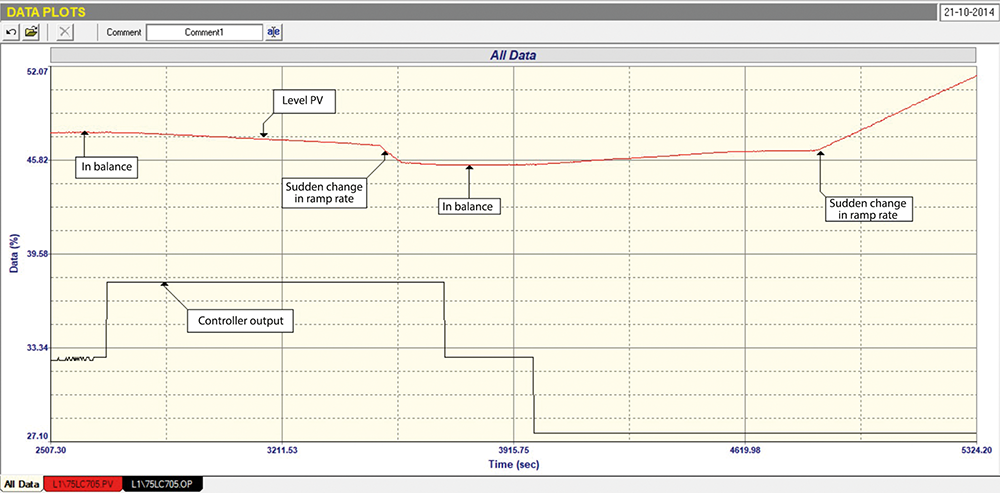Click the 45.82 y-axis value
Screen dimensions: 1000x493
point(36,160)
